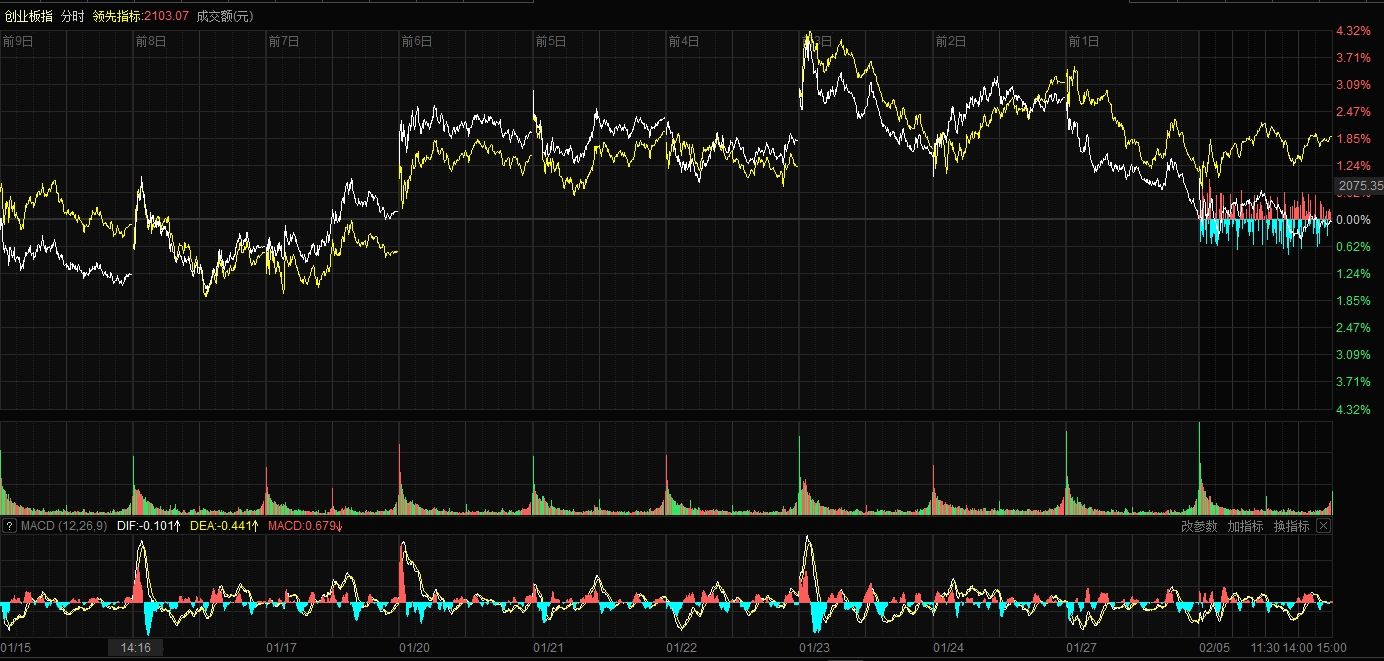Click the red 3.09% scale label
The width and height of the screenshot is (1384, 661).
click(1353, 85)
